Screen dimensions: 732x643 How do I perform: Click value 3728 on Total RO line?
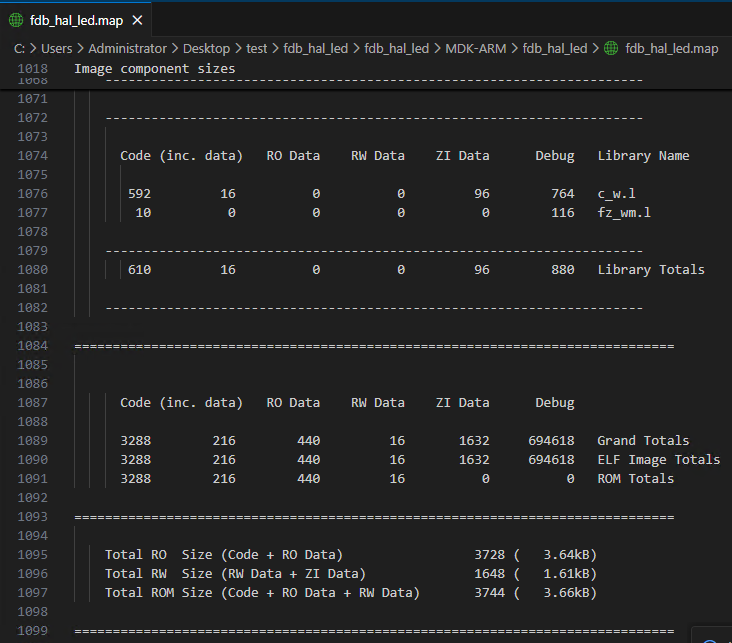(489, 554)
